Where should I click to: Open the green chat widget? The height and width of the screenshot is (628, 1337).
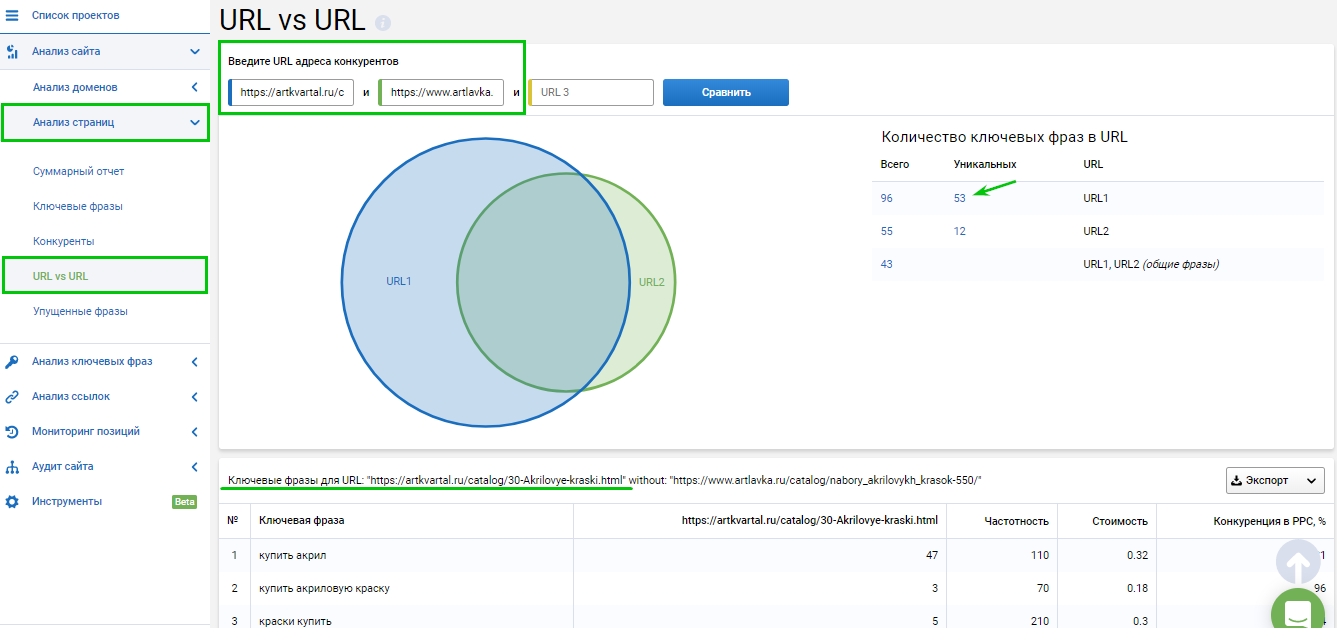pos(1297,612)
